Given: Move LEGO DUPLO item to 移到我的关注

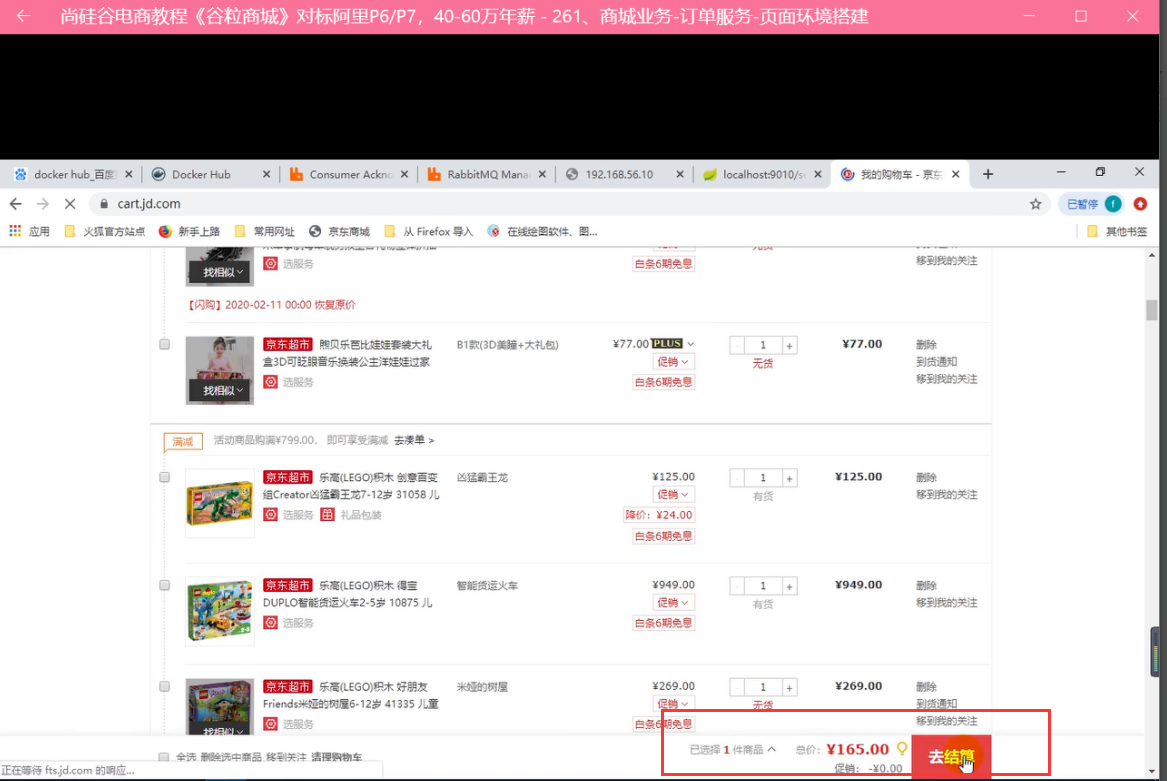Looking at the screenshot, I should (x=946, y=602).
